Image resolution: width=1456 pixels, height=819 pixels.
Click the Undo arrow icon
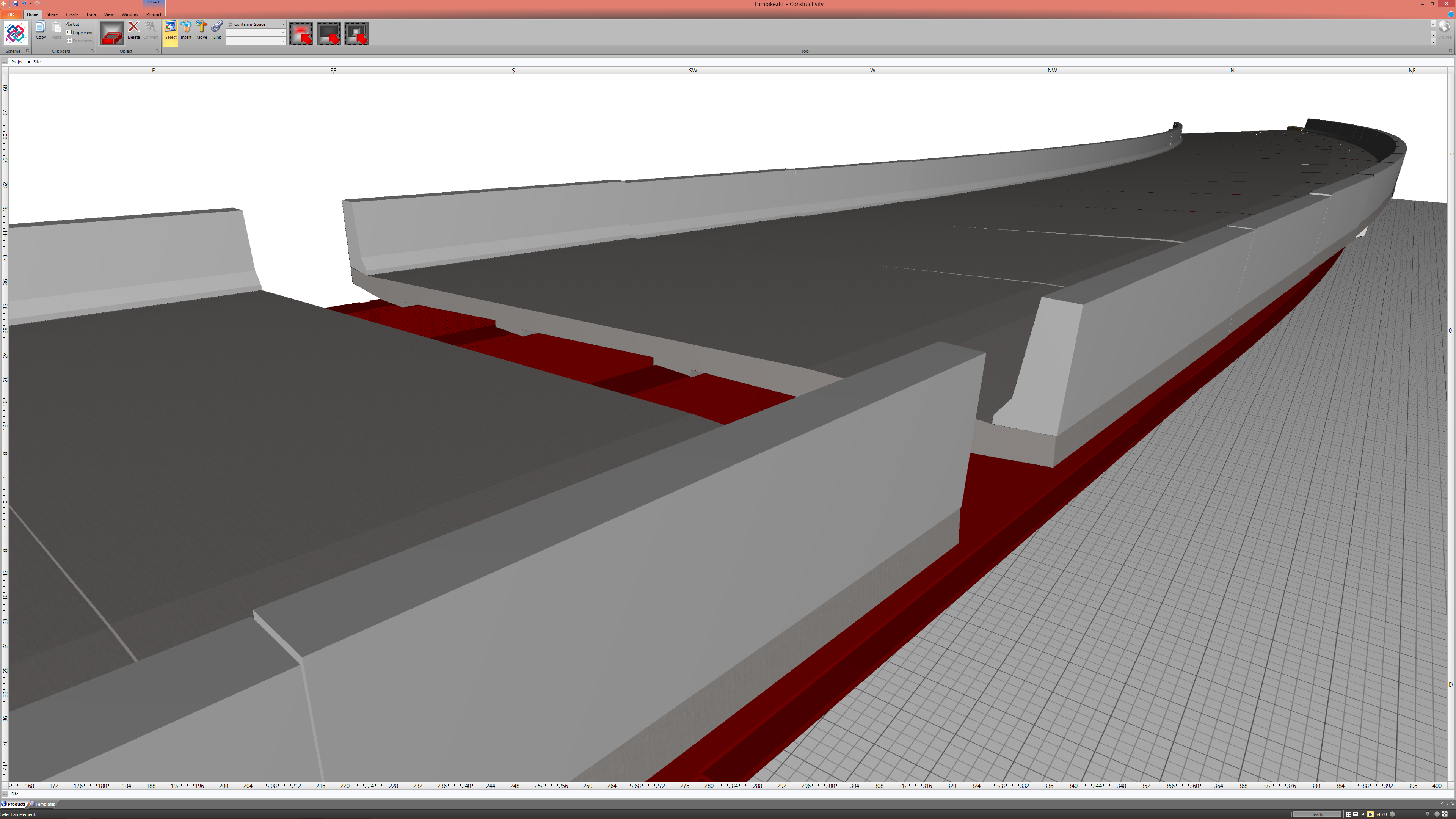click(x=24, y=3)
